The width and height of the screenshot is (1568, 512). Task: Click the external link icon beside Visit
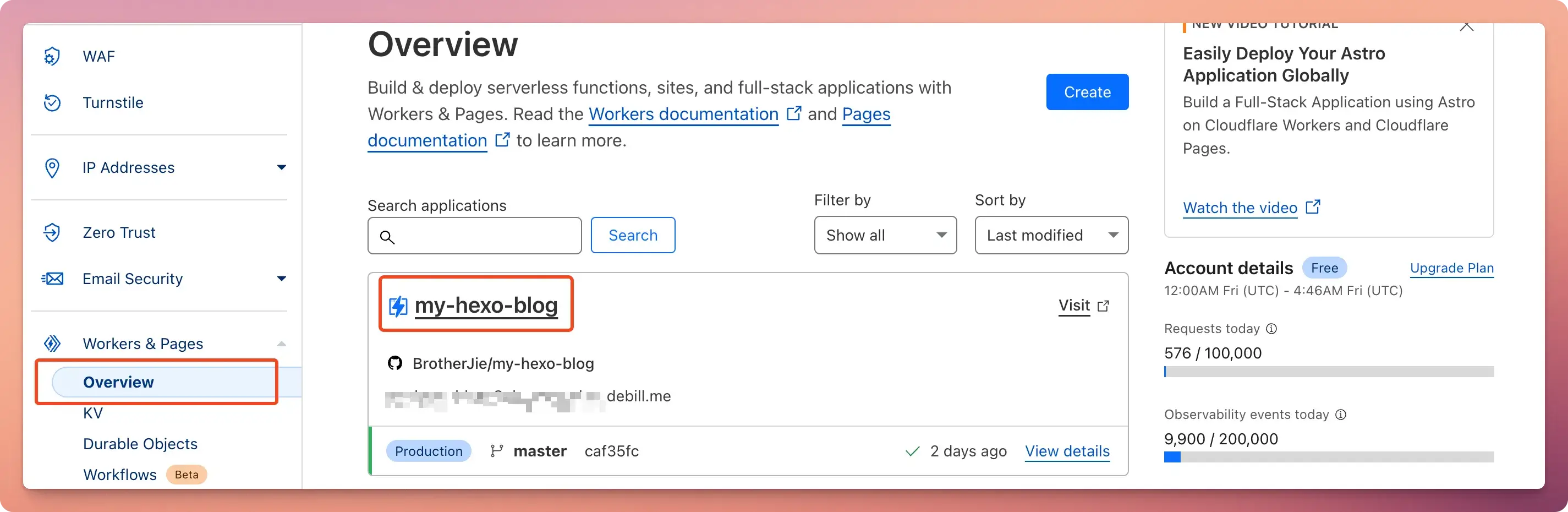[1103, 306]
